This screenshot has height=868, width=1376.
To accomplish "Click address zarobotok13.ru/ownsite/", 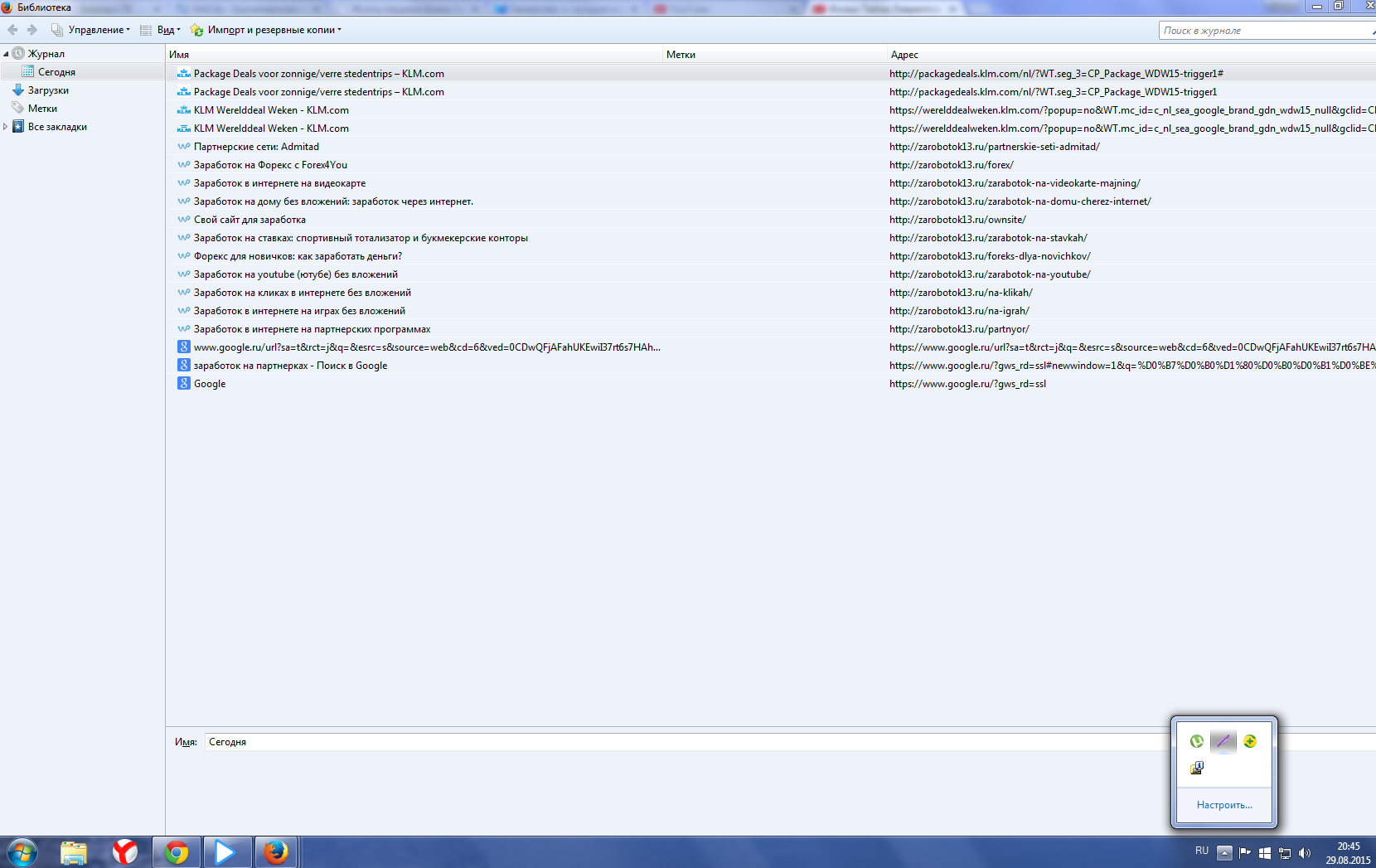I will 957,220.
